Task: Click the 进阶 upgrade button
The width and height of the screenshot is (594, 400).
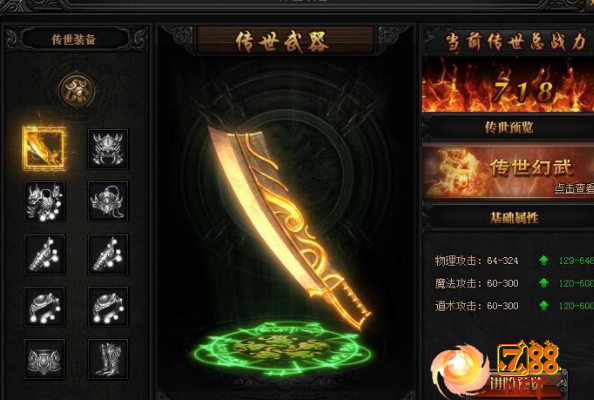Action: [527, 383]
